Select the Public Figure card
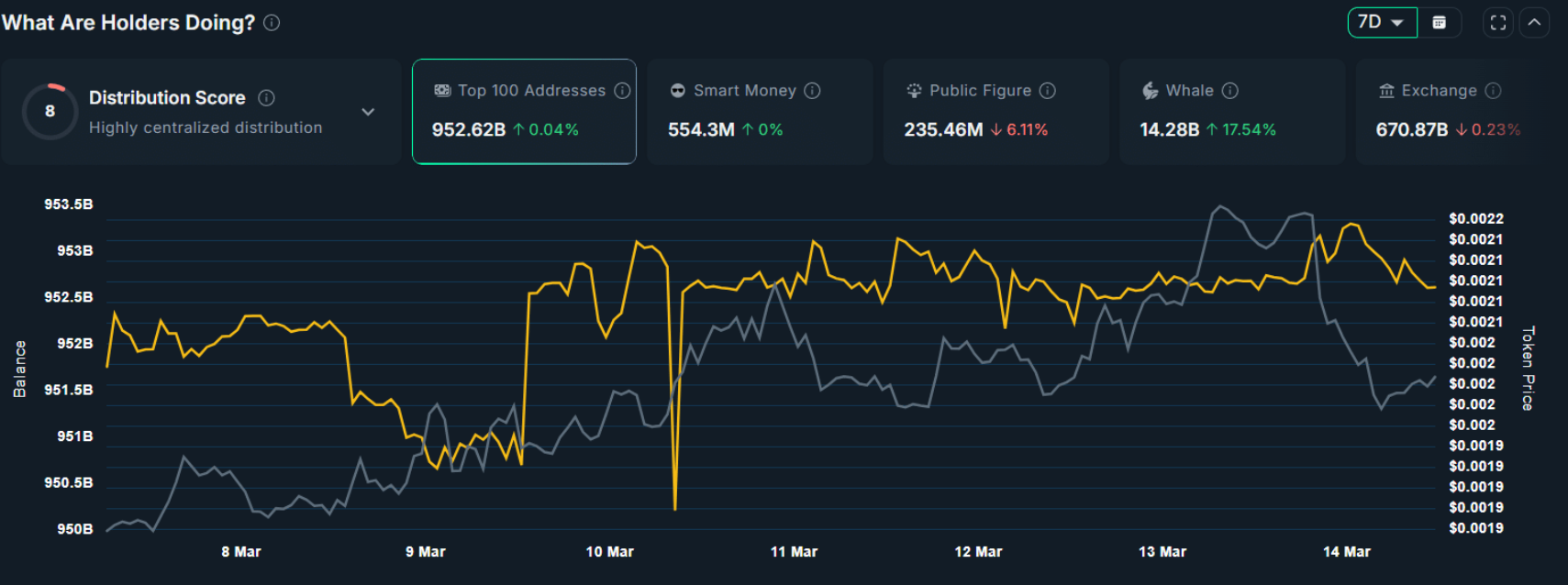 click(995, 112)
